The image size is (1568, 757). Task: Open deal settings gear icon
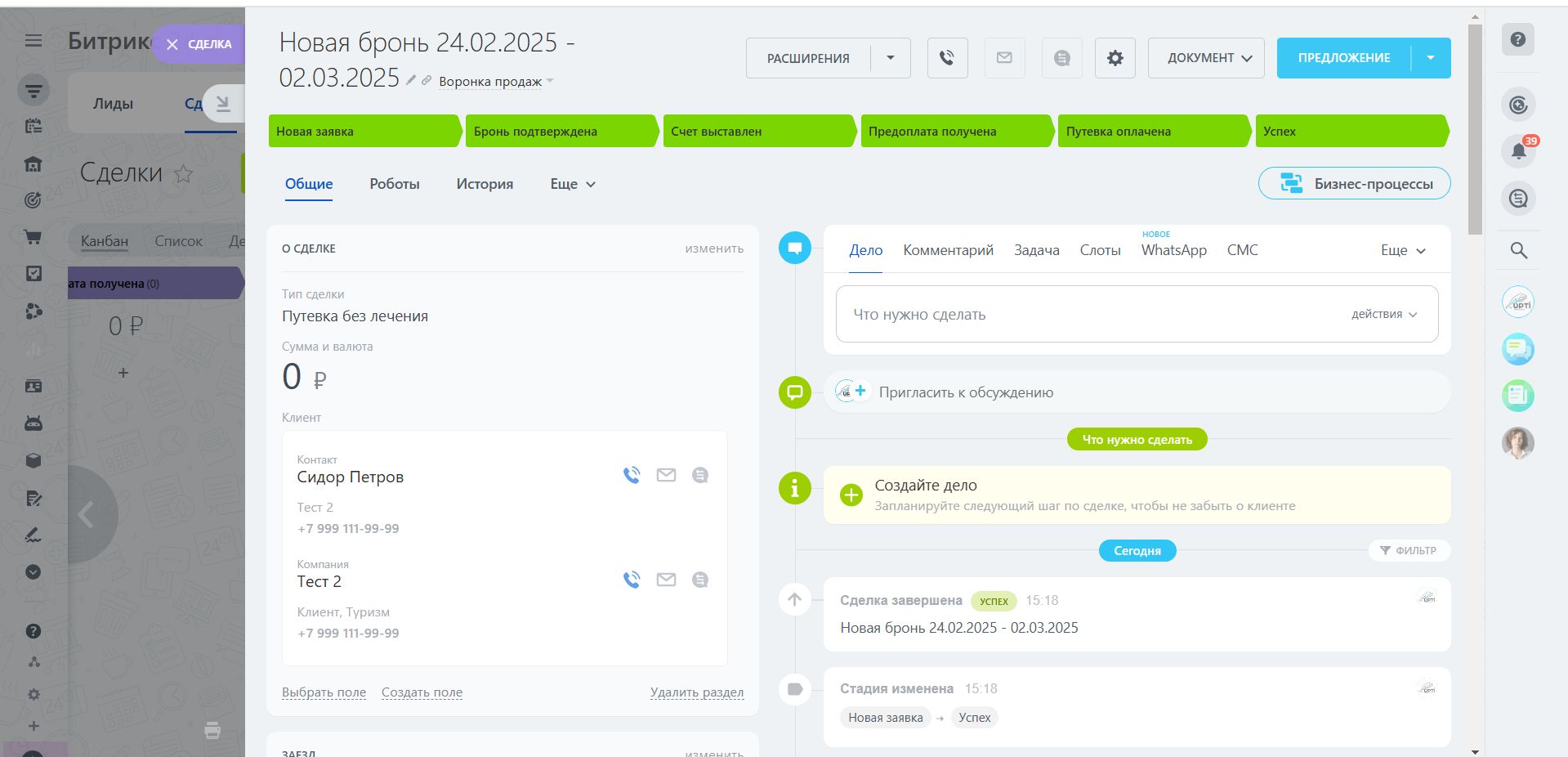1115,58
